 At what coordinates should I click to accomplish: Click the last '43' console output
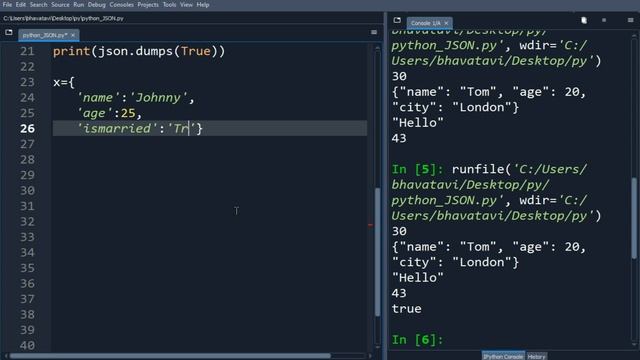point(399,293)
